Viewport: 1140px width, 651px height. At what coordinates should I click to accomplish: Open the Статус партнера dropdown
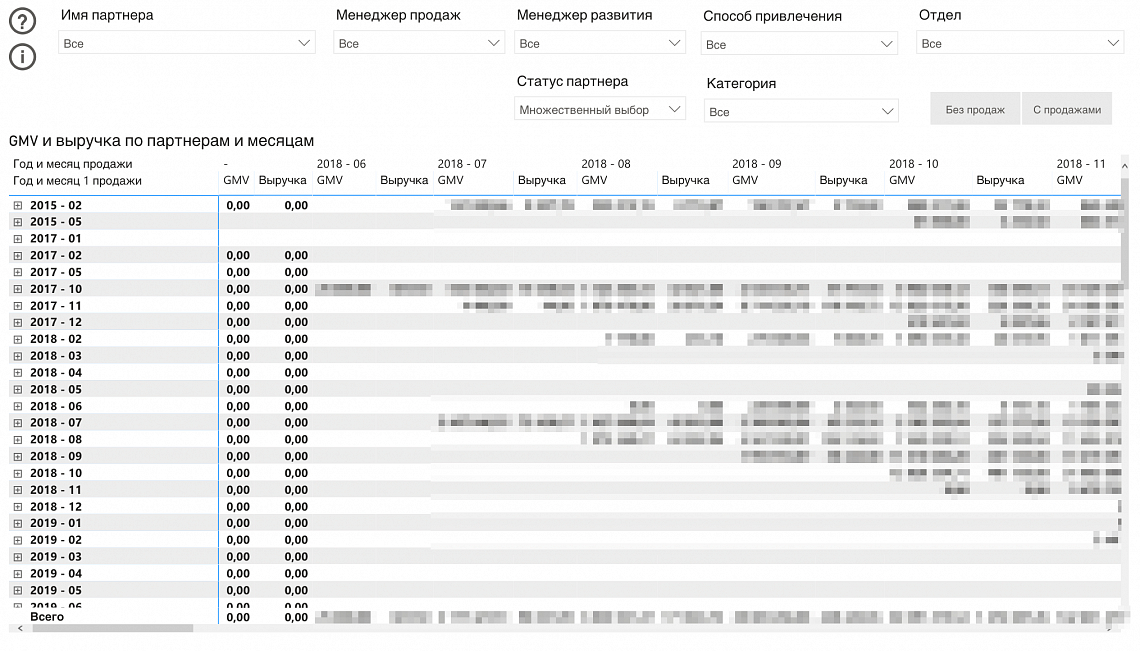point(600,110)
